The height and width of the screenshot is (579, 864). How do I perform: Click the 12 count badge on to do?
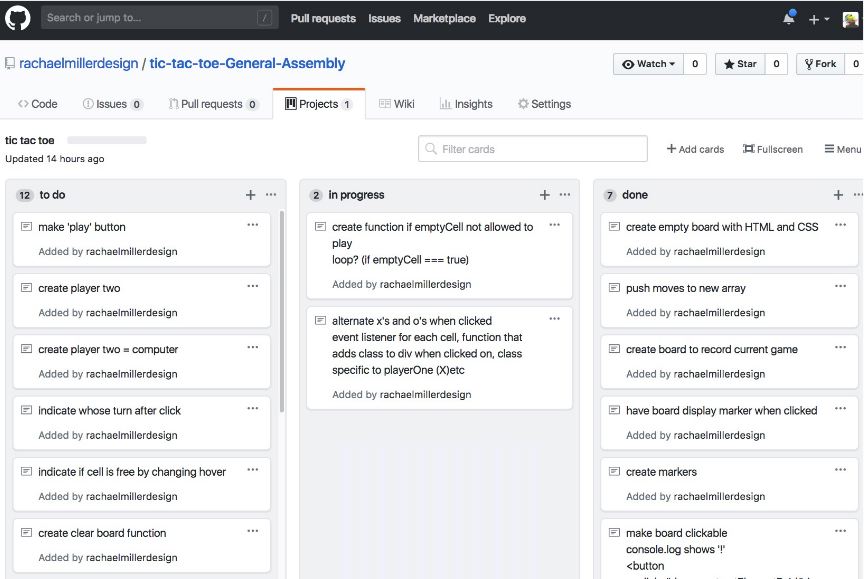coord(24,195)
